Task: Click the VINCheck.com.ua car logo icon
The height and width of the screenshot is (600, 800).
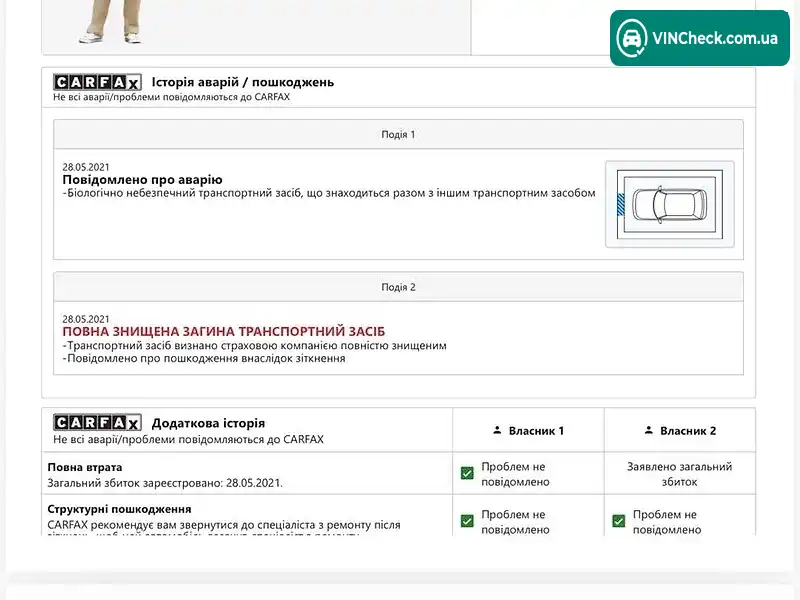Action: (632, 38)
